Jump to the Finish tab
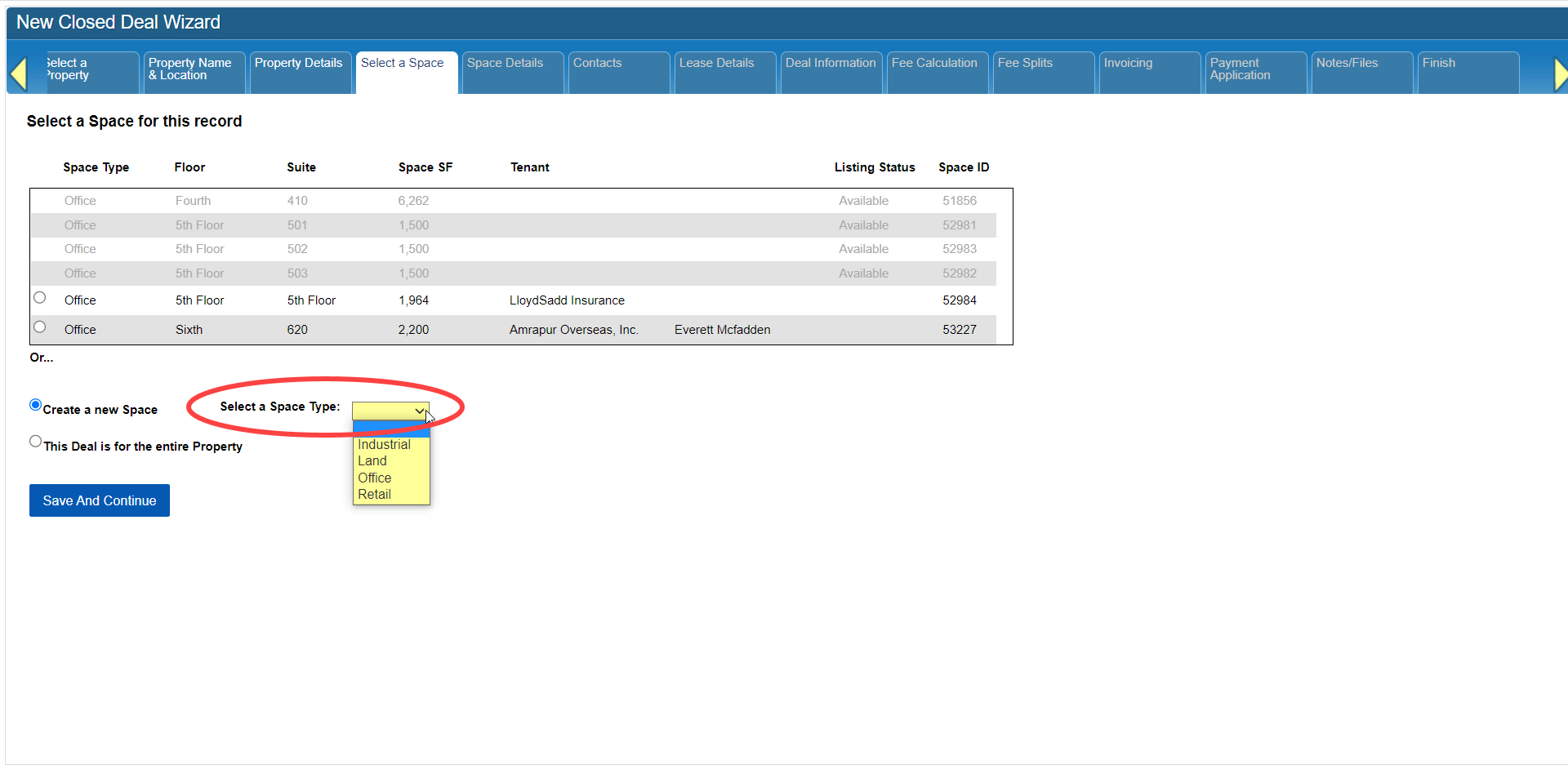 click(x=1438, y=64)
